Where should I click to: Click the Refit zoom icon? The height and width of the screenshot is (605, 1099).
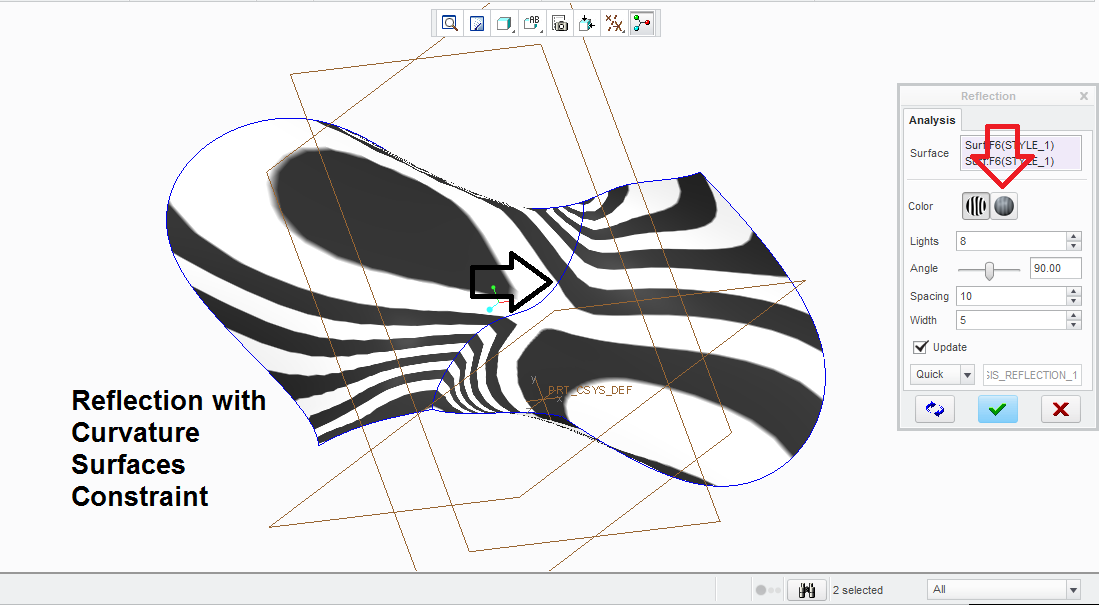pos(449,24)
